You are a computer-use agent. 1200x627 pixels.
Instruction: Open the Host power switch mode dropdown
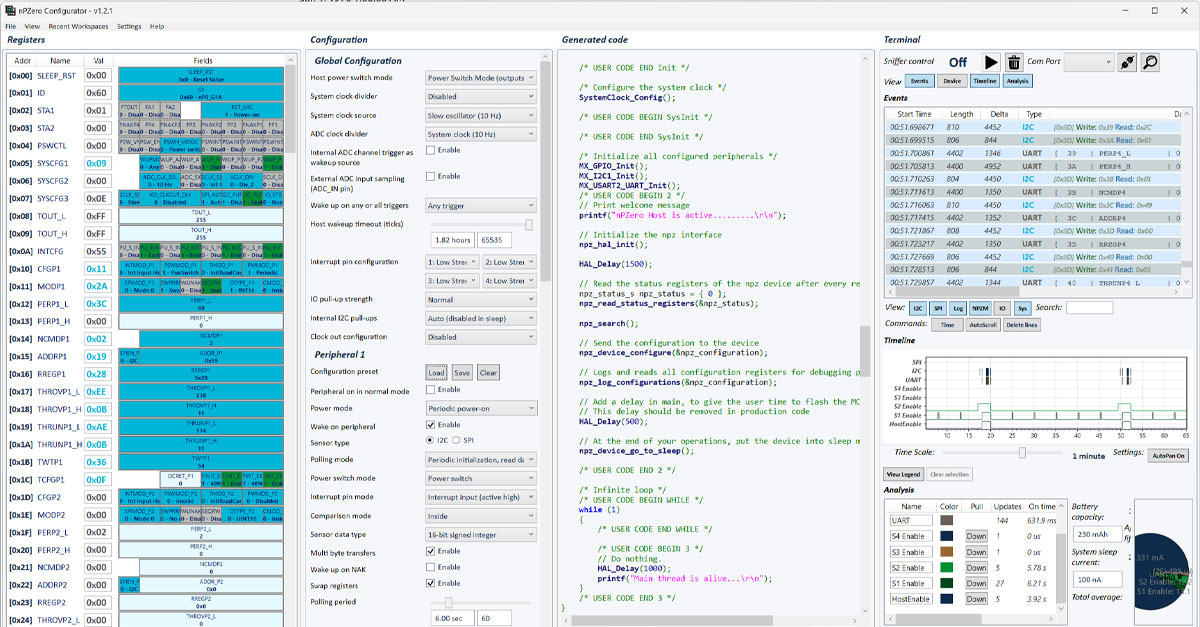point(480,78)
